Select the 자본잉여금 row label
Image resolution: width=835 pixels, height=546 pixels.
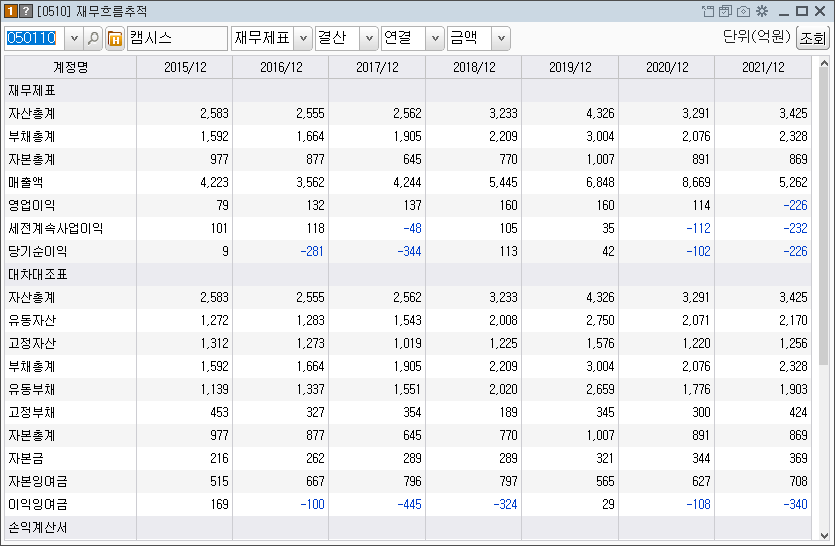coord(38,482)
